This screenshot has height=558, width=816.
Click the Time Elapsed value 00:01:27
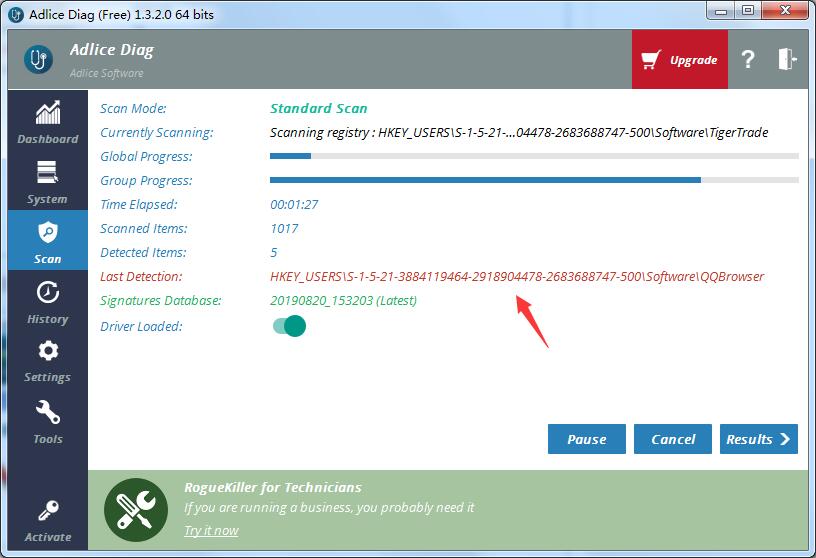(x=294, y=205)
